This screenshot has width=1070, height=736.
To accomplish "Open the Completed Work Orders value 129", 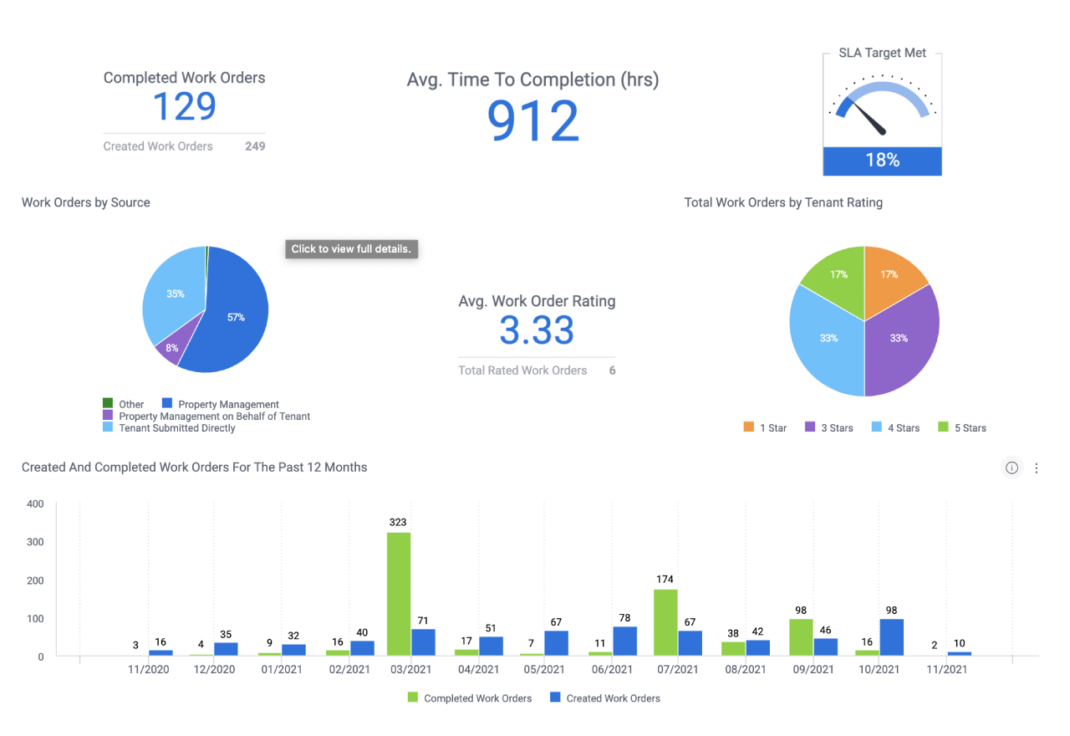I will pyautogui.click(x=184, y=106).
